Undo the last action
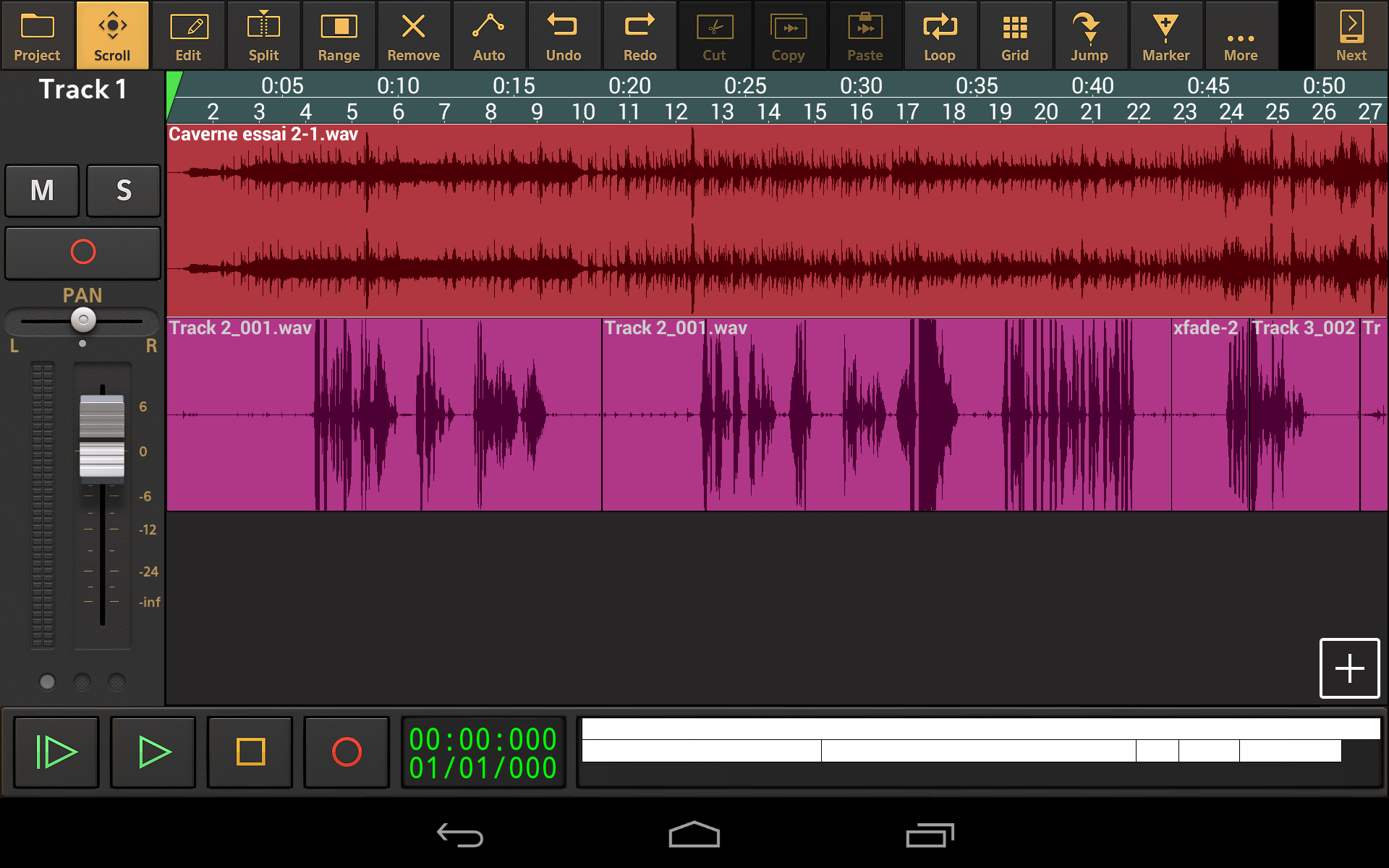 [x=564, y=35]
